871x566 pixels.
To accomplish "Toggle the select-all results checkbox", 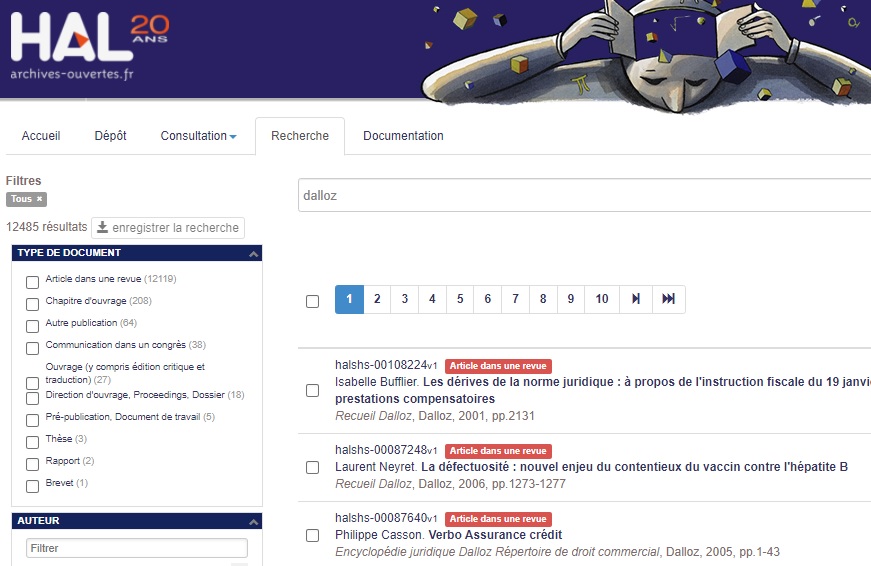I will 313,301.
